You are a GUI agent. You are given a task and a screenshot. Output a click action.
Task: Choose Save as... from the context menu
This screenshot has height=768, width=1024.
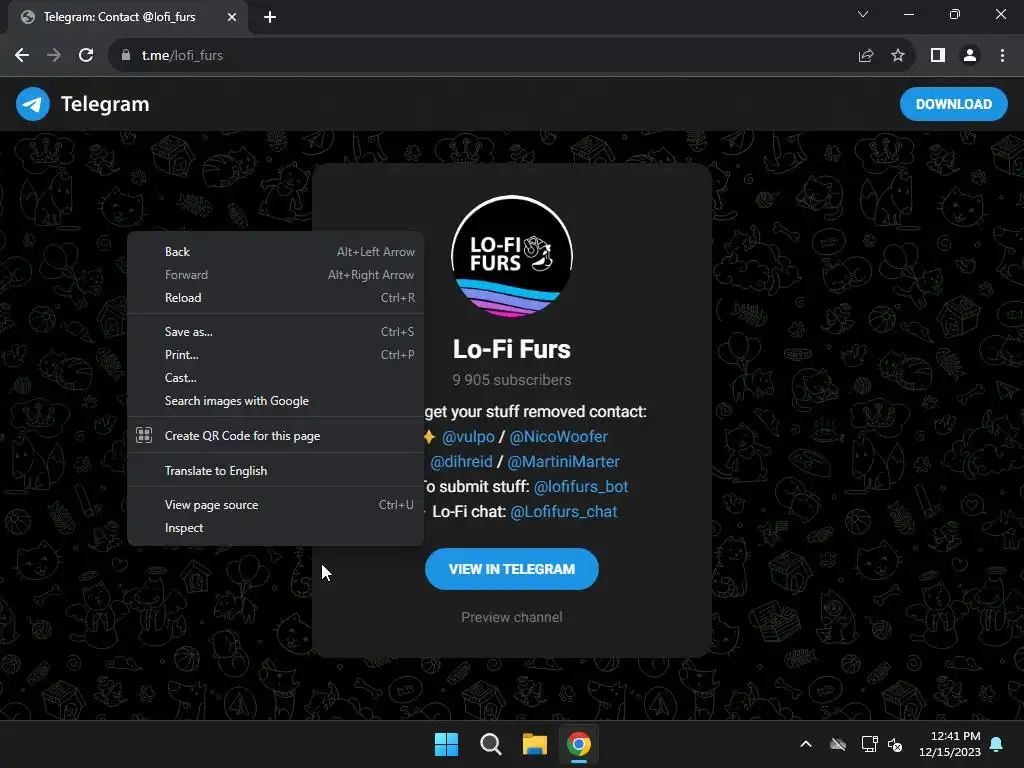(276, 332)
